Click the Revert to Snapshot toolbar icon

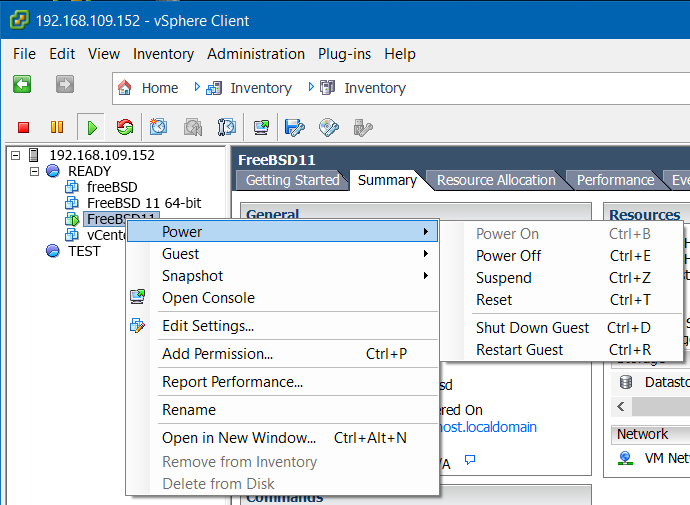pyautogui.click(x=193, y=128)
